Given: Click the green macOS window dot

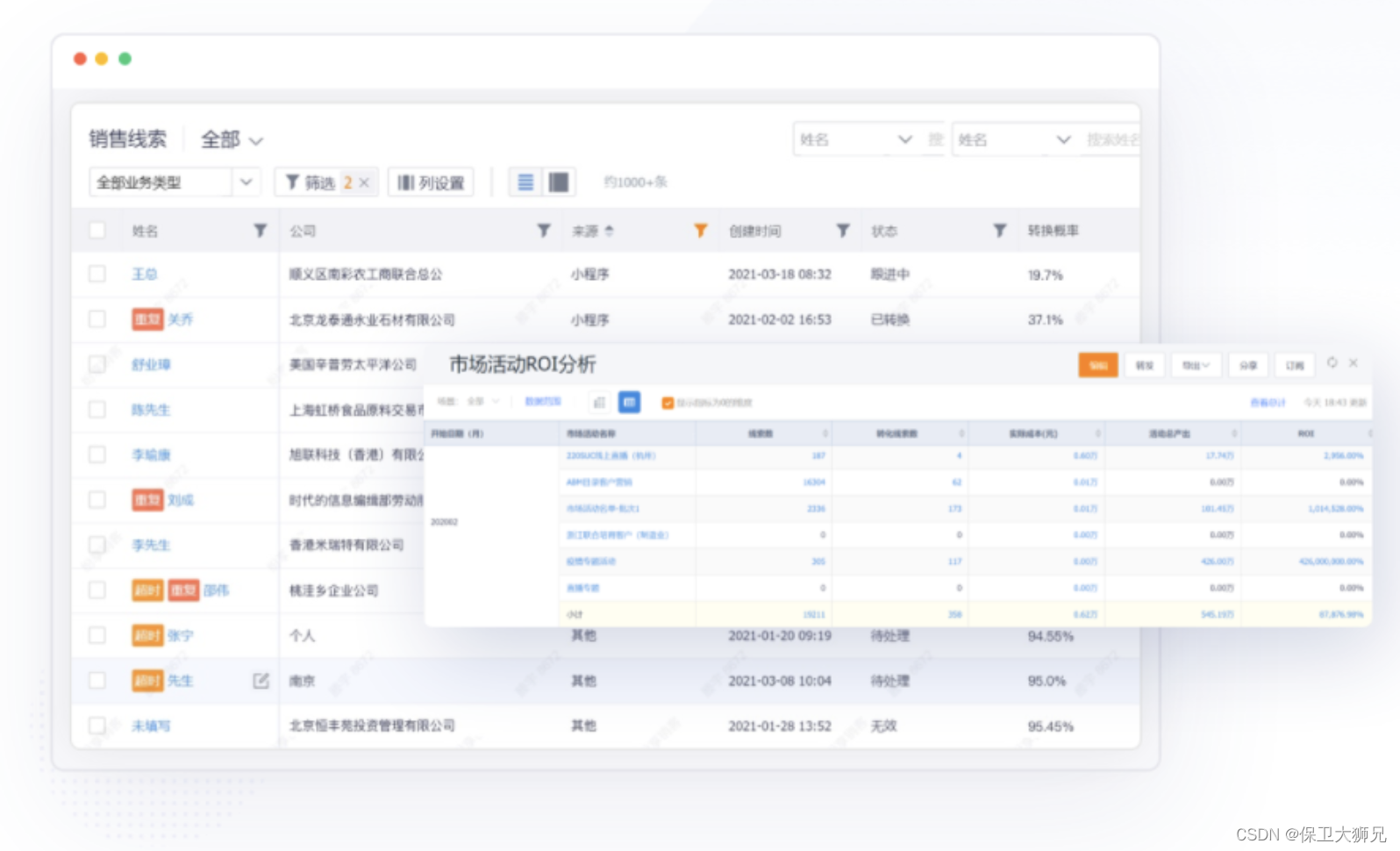Looking at the screenshot, I should [125, 59].
